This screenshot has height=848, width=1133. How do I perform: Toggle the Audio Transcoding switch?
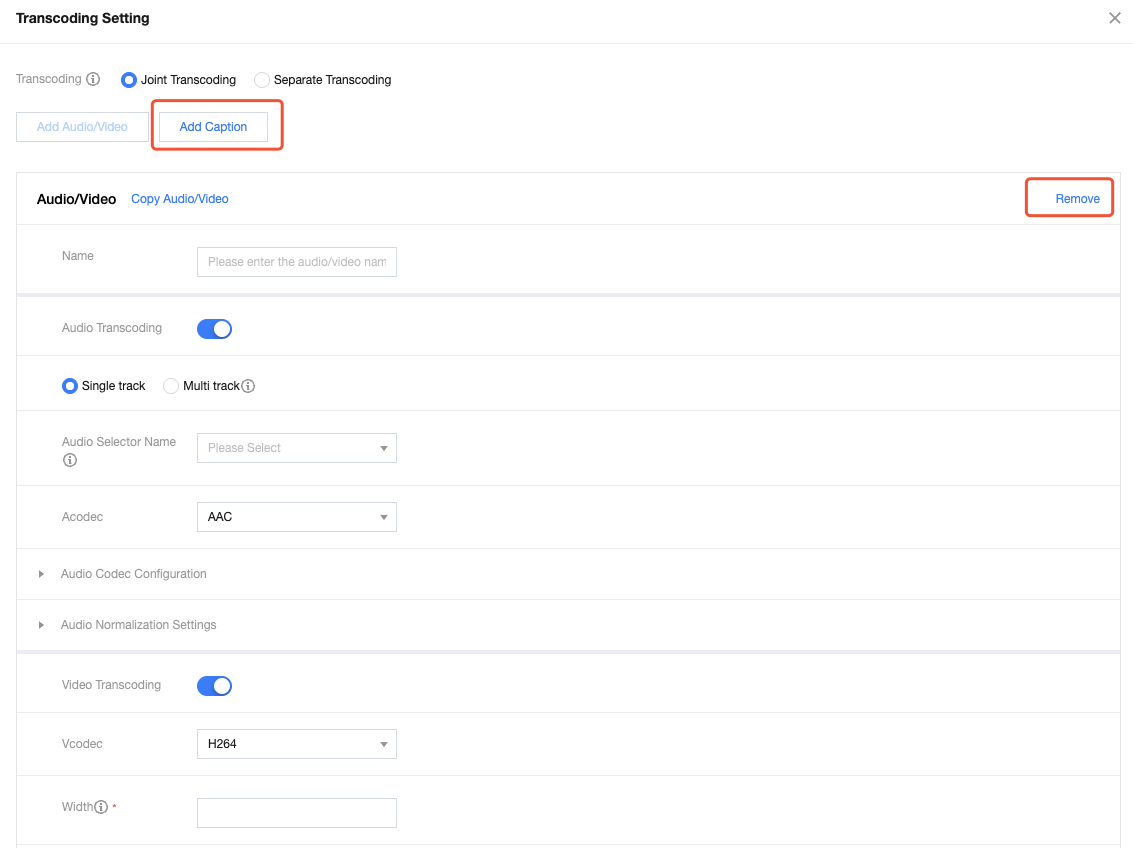click(214, 328)
